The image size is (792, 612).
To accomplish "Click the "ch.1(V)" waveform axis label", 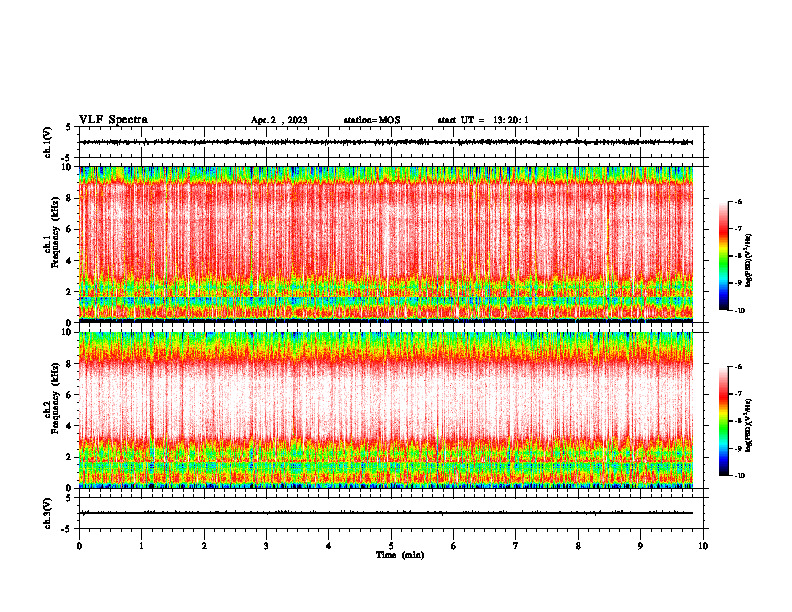I will [x=47, y=142].
